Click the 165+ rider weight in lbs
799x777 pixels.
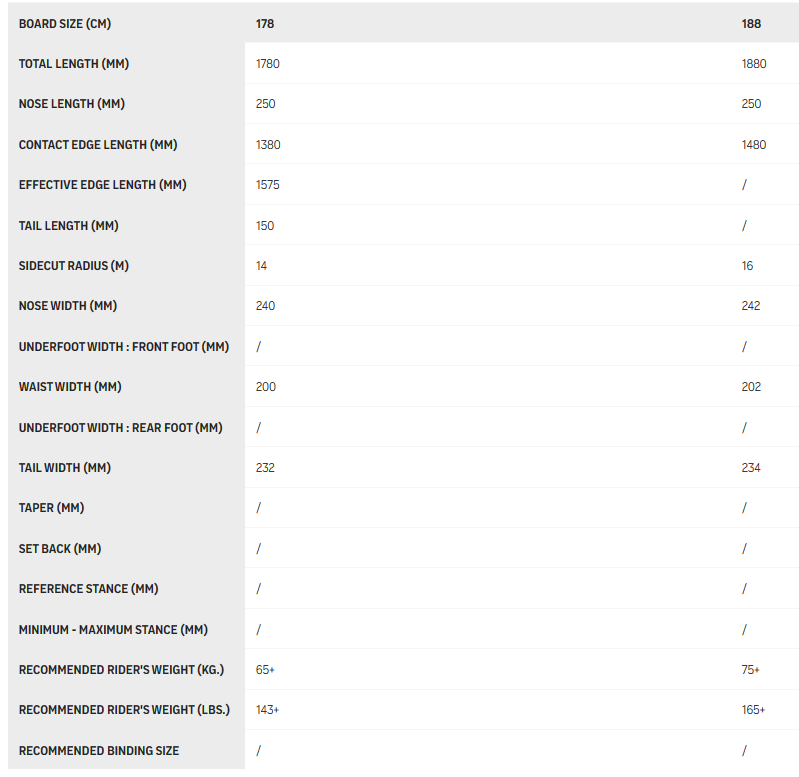click(x=754, y=710)
